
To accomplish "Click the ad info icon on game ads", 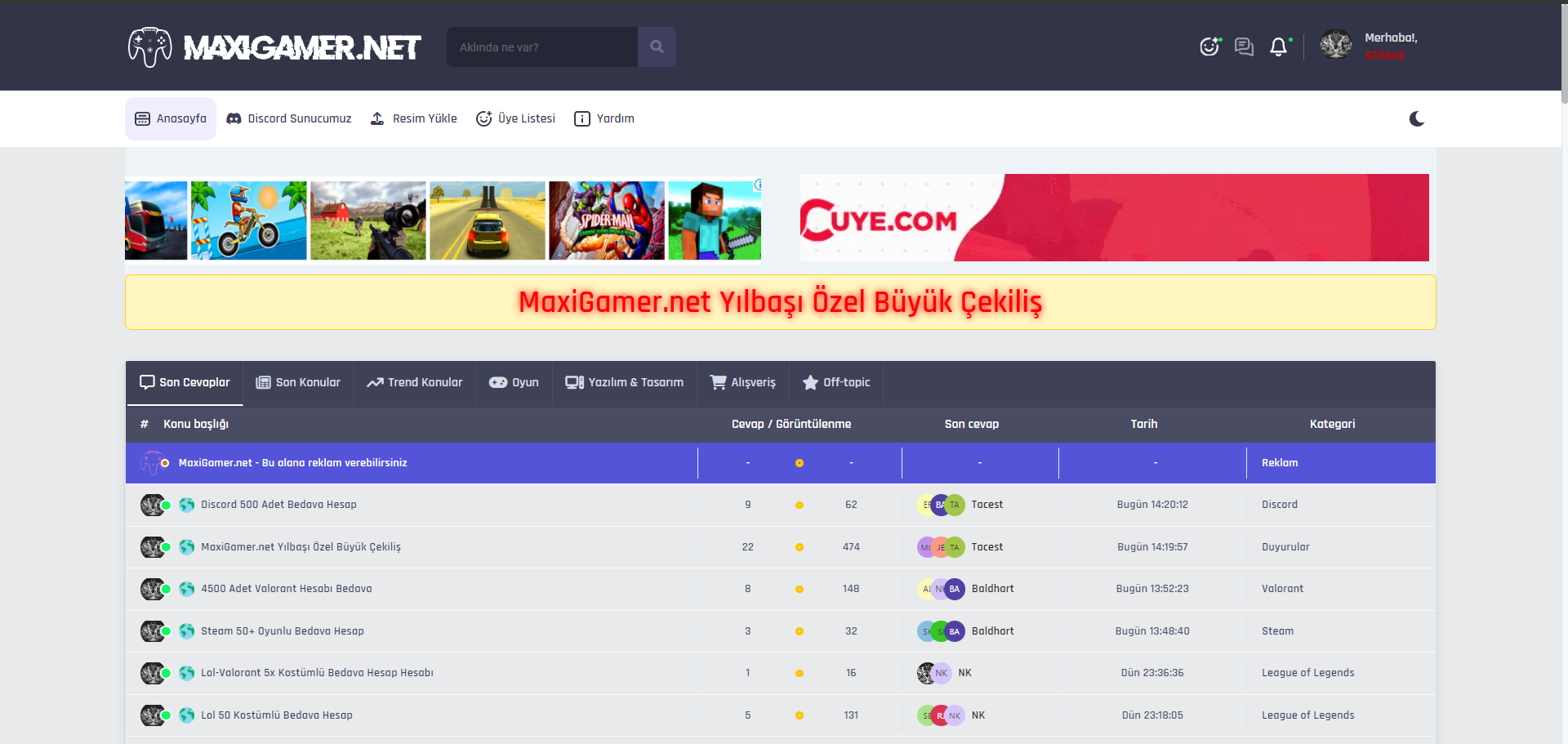I will (x=758, y=185).
